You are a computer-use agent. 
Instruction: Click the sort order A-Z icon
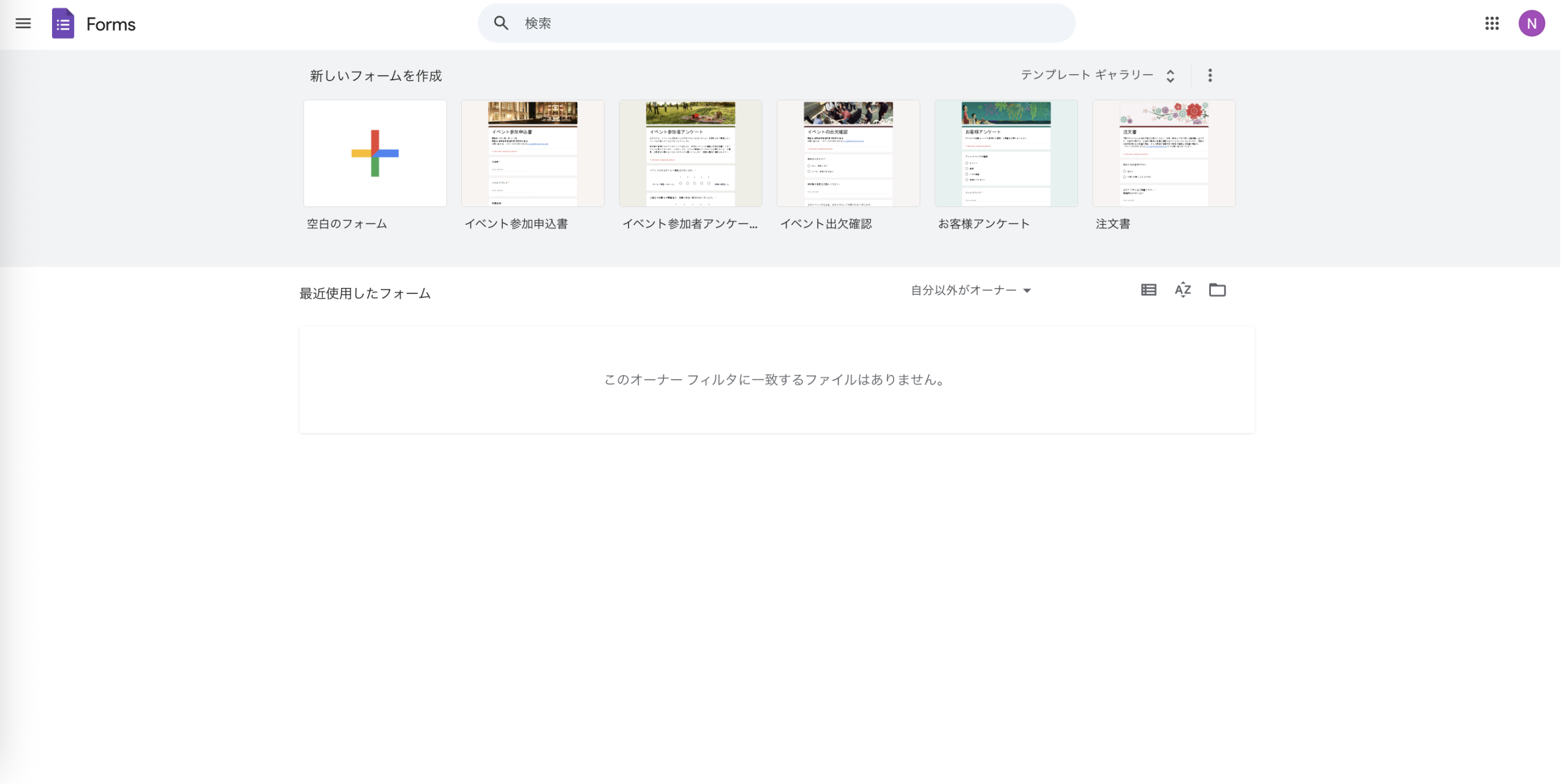coord(1183,290)
